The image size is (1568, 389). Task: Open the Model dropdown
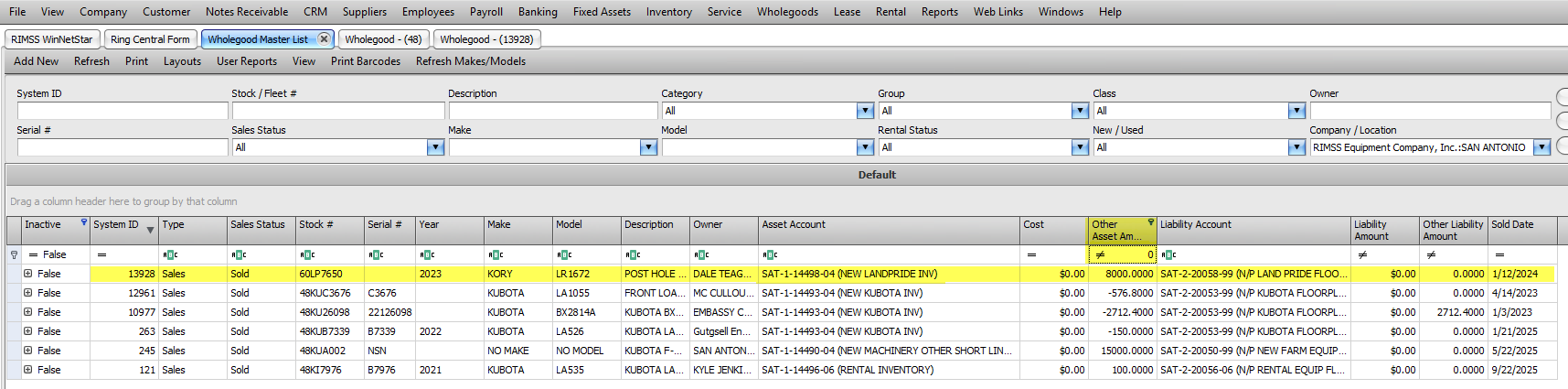pyautogui.click(x=865, y=147)
